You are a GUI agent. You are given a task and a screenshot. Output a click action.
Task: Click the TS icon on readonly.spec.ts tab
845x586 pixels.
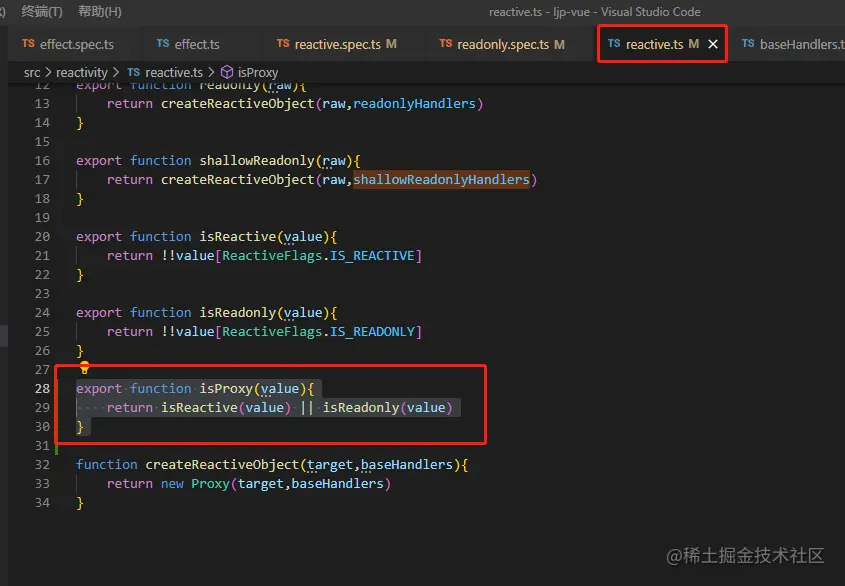(x=446, y=43)
